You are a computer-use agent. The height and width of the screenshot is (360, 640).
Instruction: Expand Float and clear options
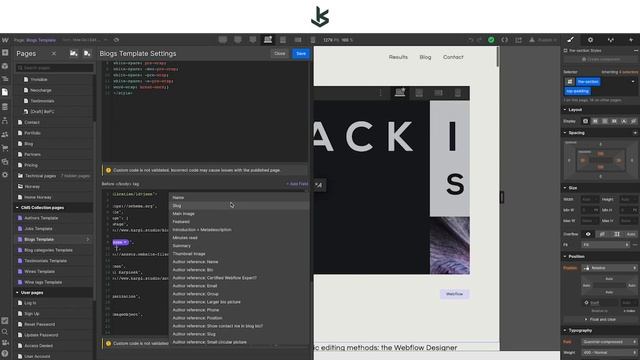pyautogui.click(x=600, y=319)
